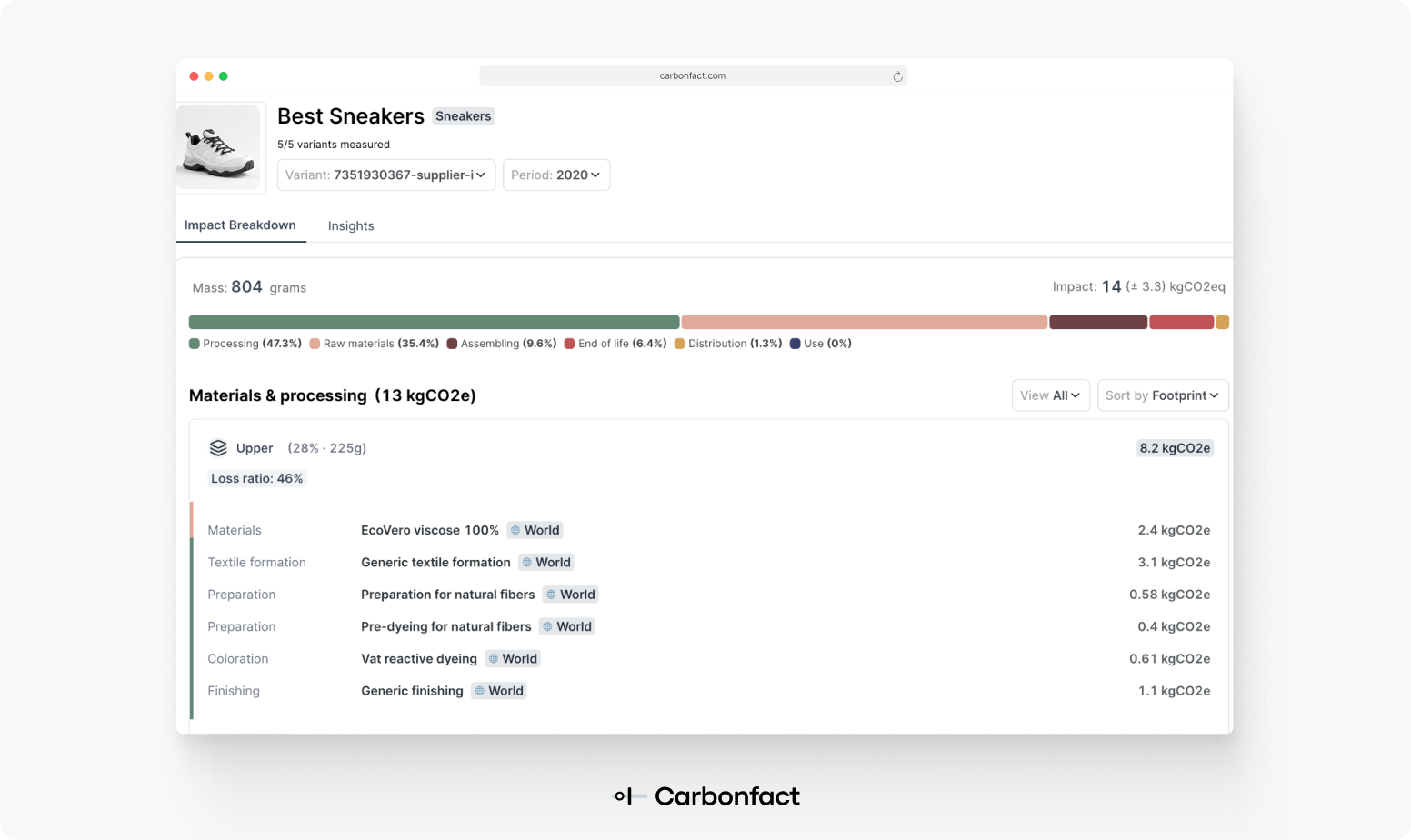Click the Carbonfact brand wordmark
Image resolution: width=1411 pixels, height=840 pixels.
point(727,796)
